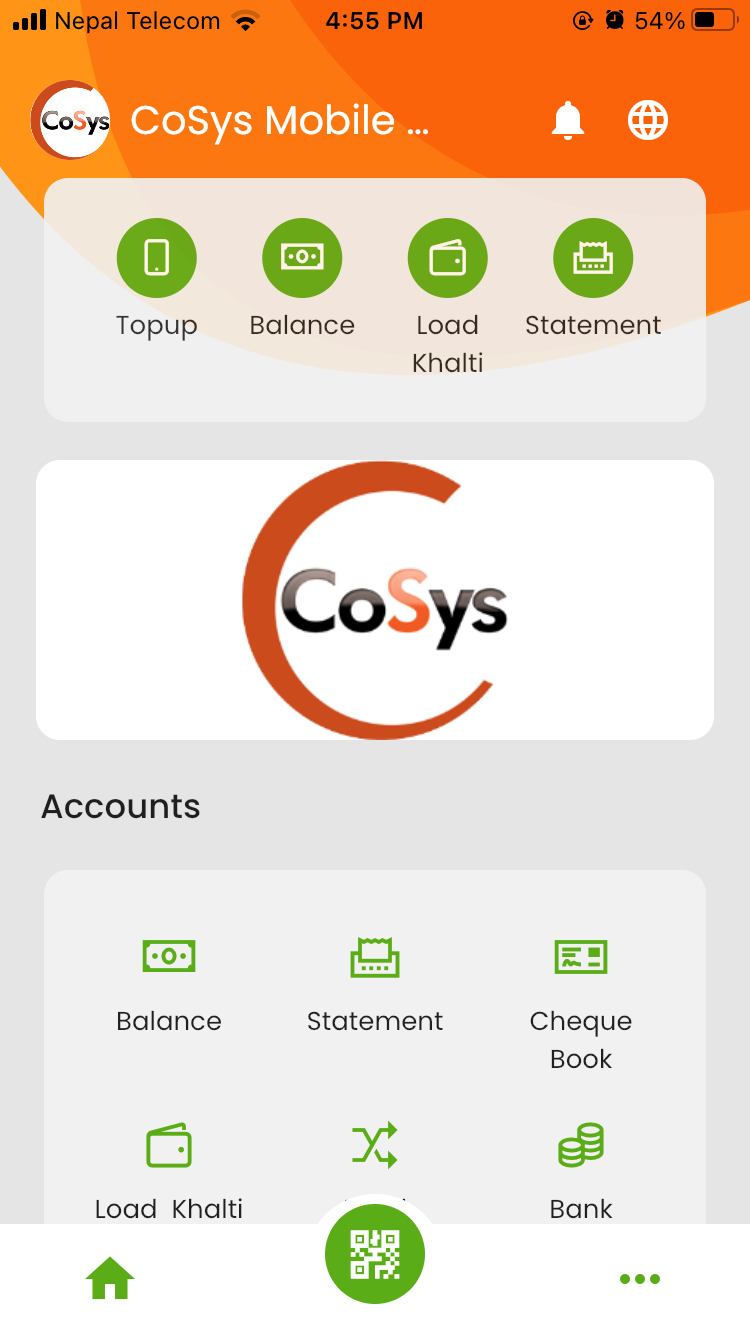Image resolution: width=750 pixels, height=1334 pixels.
Task: View Statement in the Accounts section
Action: coord(375,986)
